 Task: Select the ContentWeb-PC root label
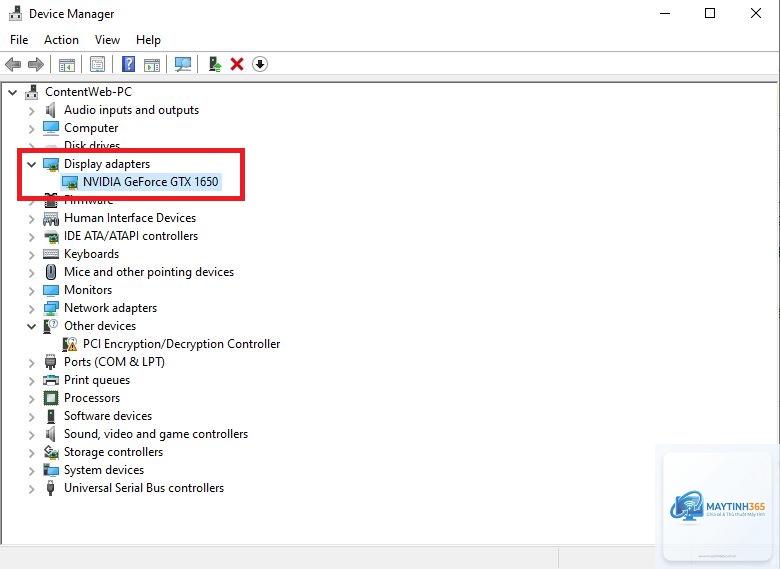point(89,92)
